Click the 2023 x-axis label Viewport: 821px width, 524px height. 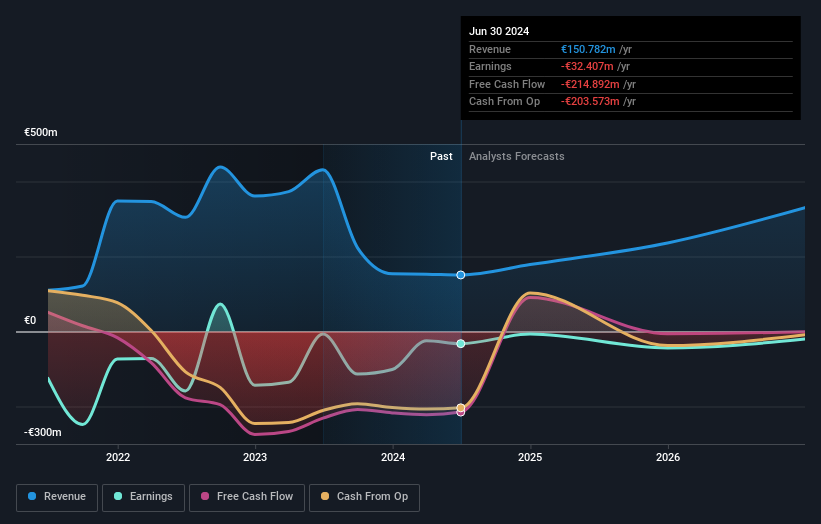(x=255, y=457)
